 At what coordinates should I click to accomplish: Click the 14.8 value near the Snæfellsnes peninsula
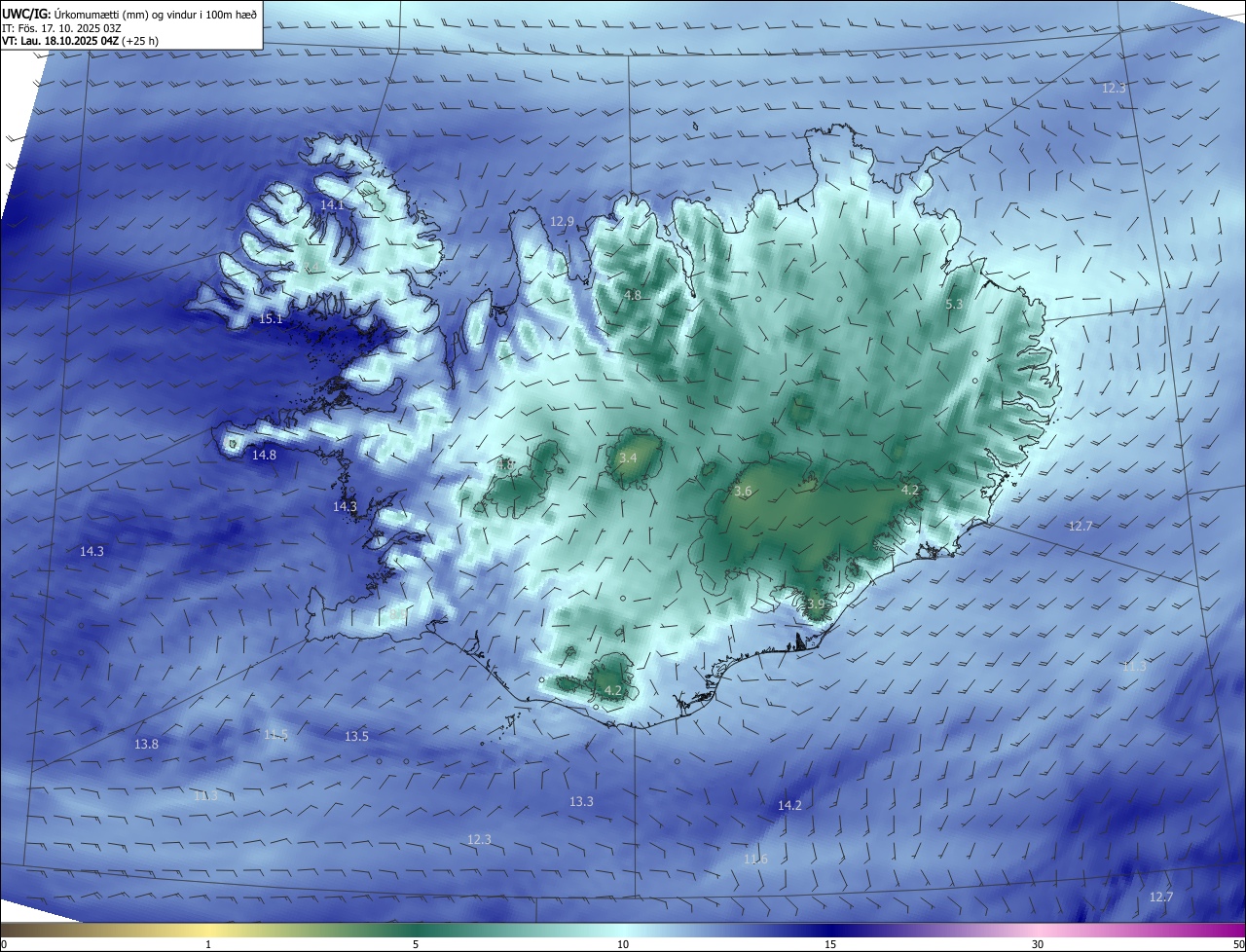click(264, 455)
